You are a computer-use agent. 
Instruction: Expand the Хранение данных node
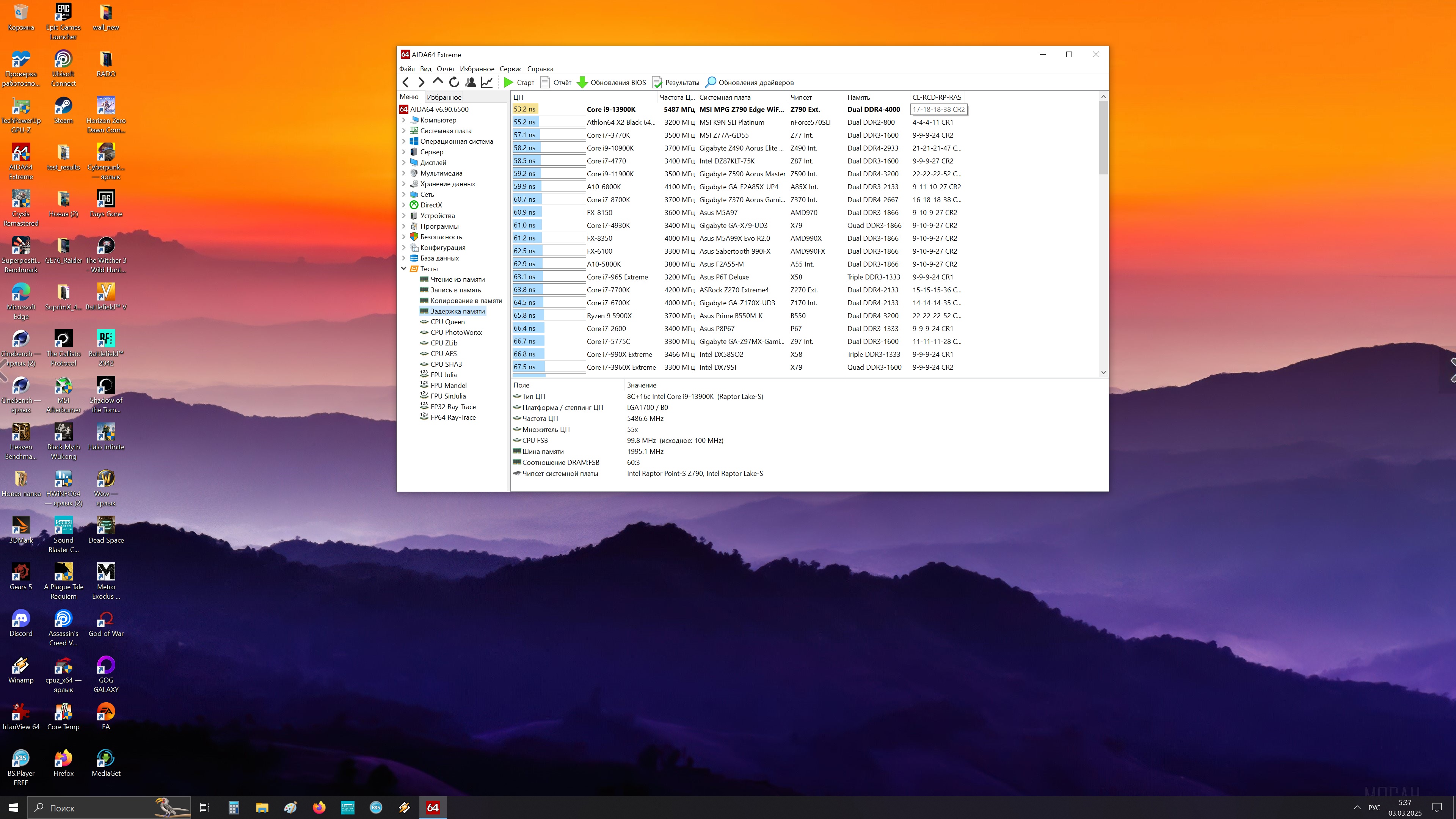click(403, 184)
